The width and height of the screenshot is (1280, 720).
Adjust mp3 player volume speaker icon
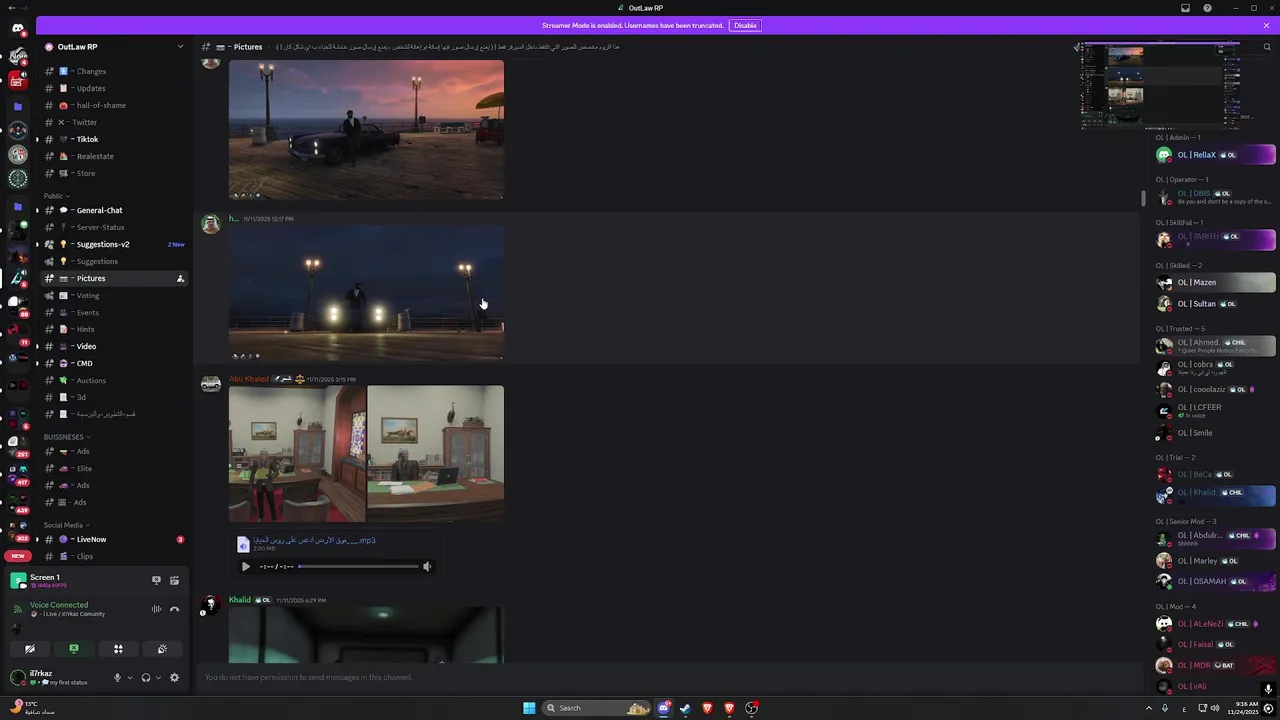pos(427,567)
